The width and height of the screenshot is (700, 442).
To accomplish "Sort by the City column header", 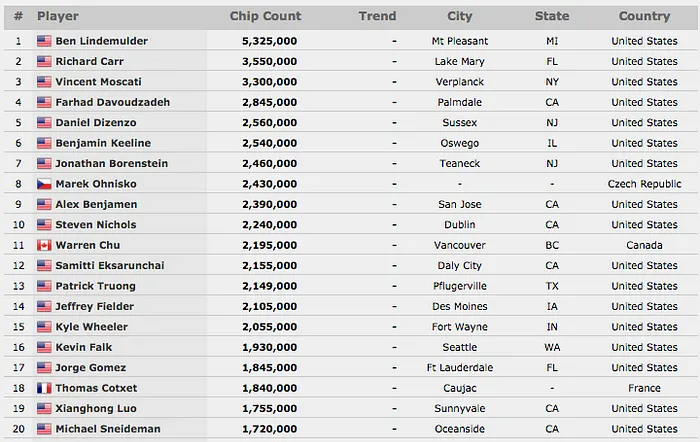I will (x=461, y=16).
